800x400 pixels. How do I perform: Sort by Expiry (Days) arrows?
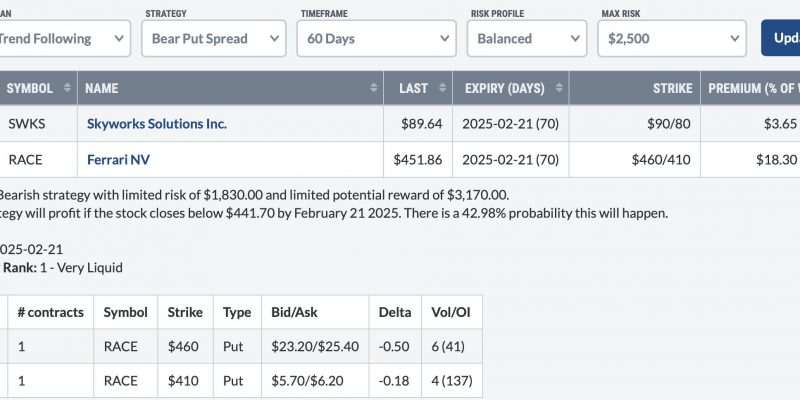pyautogui.click(x=559, y=88)
